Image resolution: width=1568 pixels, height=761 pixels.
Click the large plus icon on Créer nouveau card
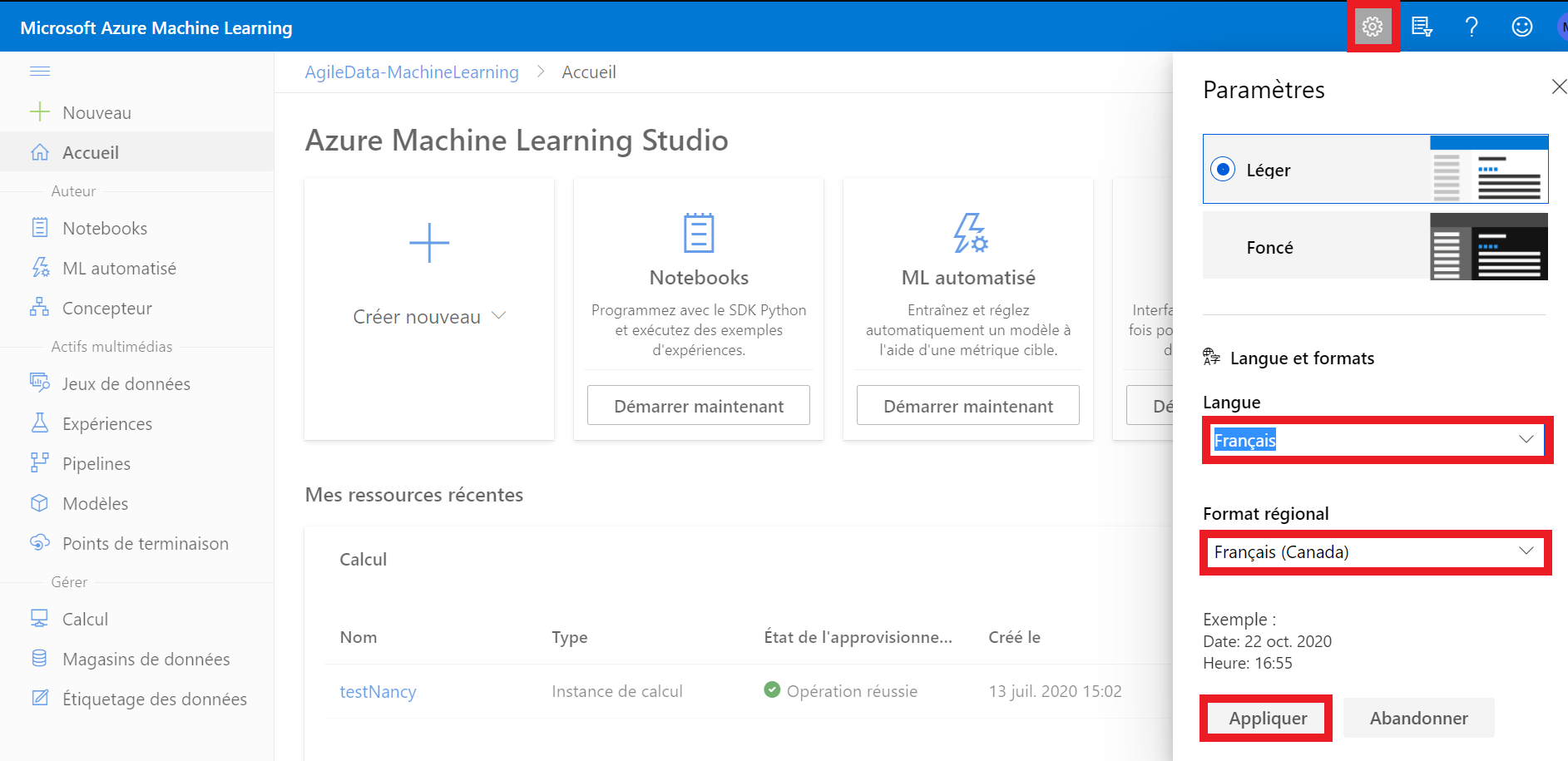(429, 243)
